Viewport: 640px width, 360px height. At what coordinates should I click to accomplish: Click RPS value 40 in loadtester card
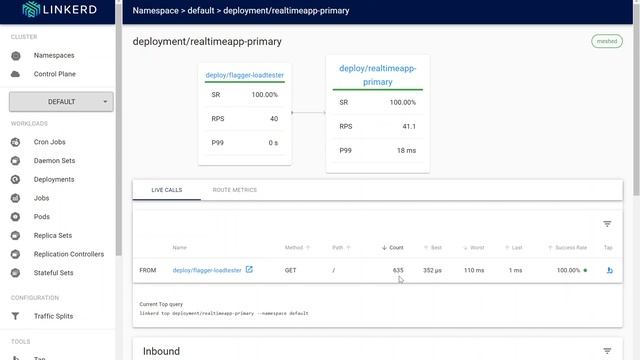[x=274, y=119]
